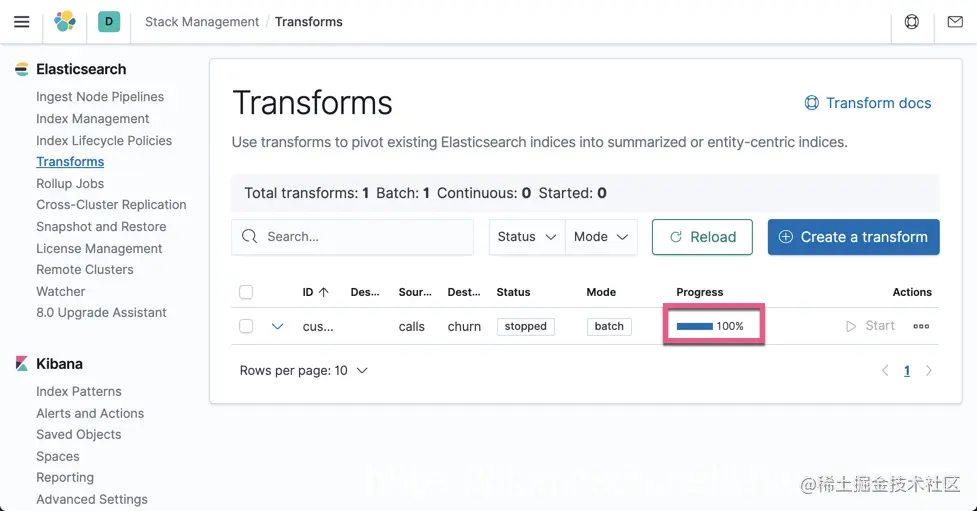Open Advanced Settings
Screen dimensions: 977x511
click(92, 499)
